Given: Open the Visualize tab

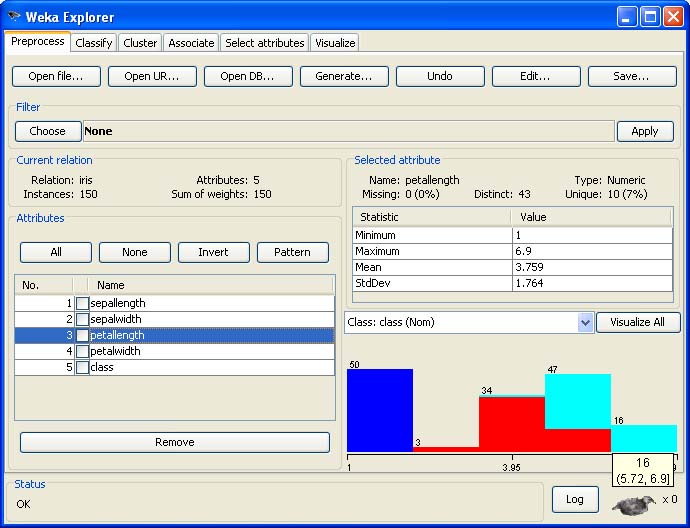Looking at the screenshot, I should tap(335, 43).
